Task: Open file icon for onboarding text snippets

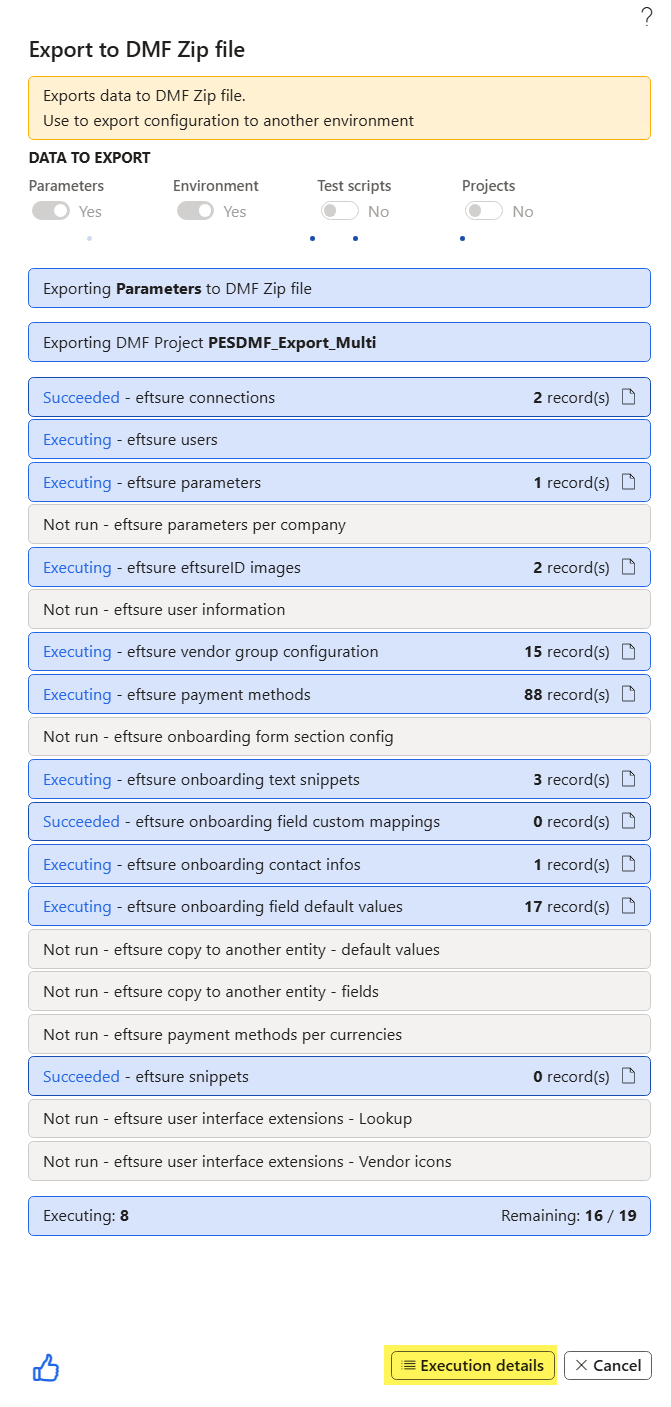Action: coord(629,779)
